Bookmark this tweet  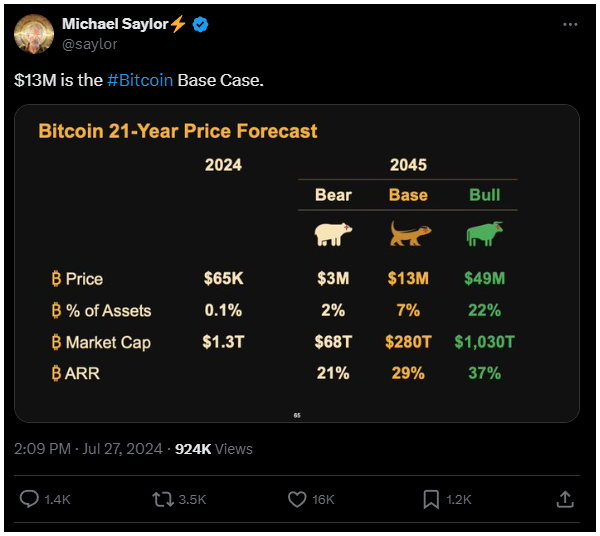431,500
